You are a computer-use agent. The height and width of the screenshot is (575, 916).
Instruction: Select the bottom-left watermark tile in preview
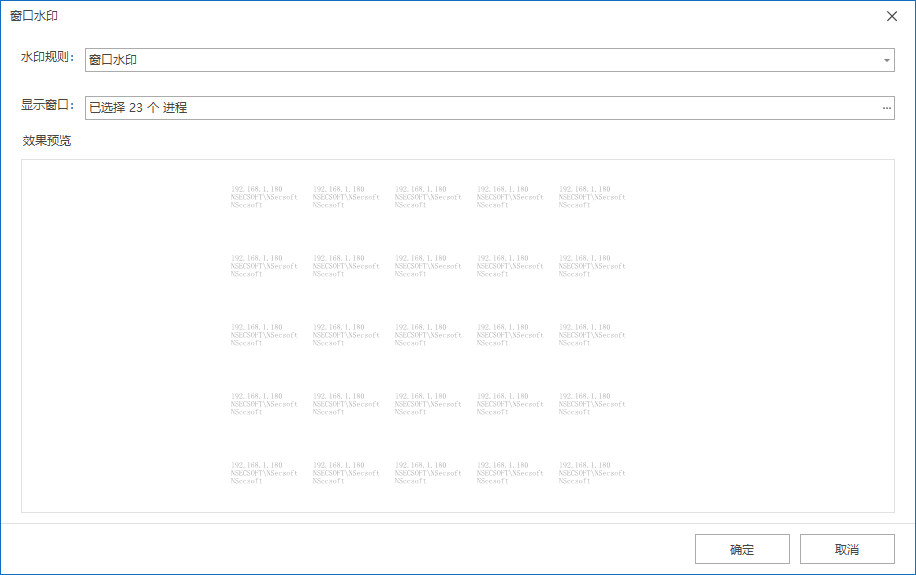tap(264, 473)
